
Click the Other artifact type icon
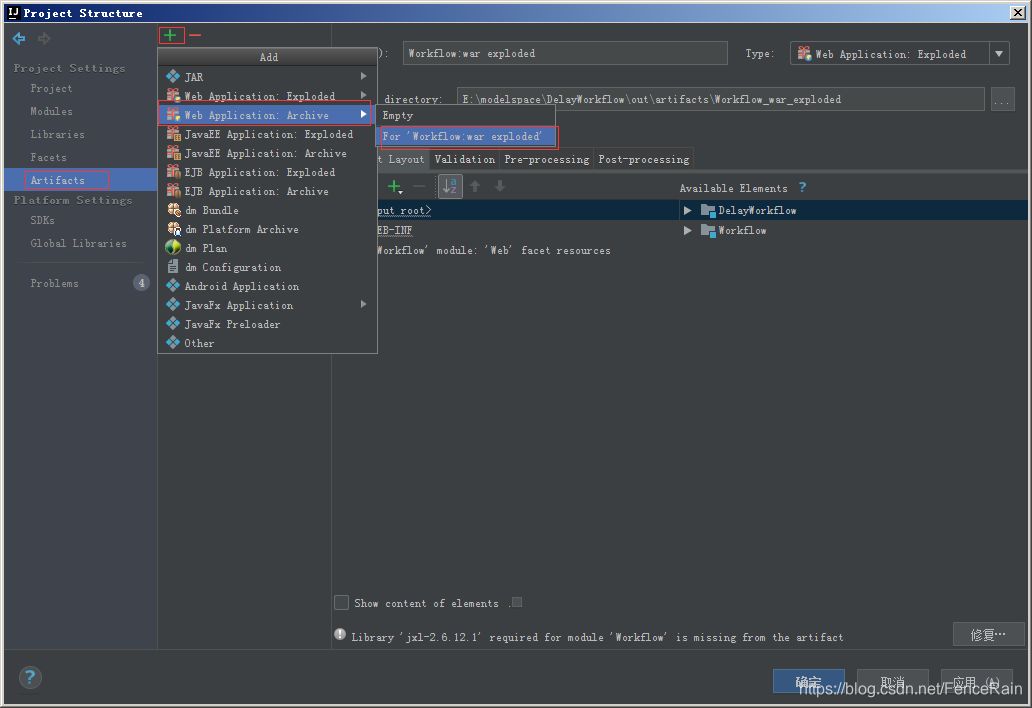click(173, 343)
